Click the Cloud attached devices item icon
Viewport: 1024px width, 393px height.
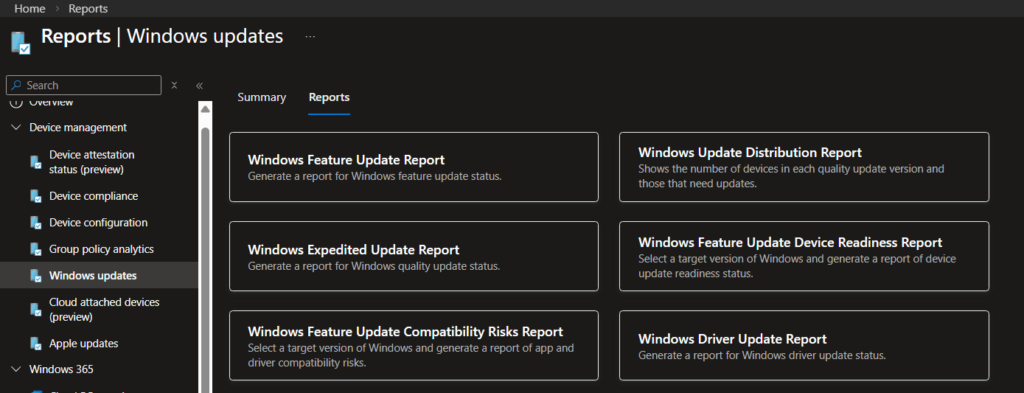[36, 309]
